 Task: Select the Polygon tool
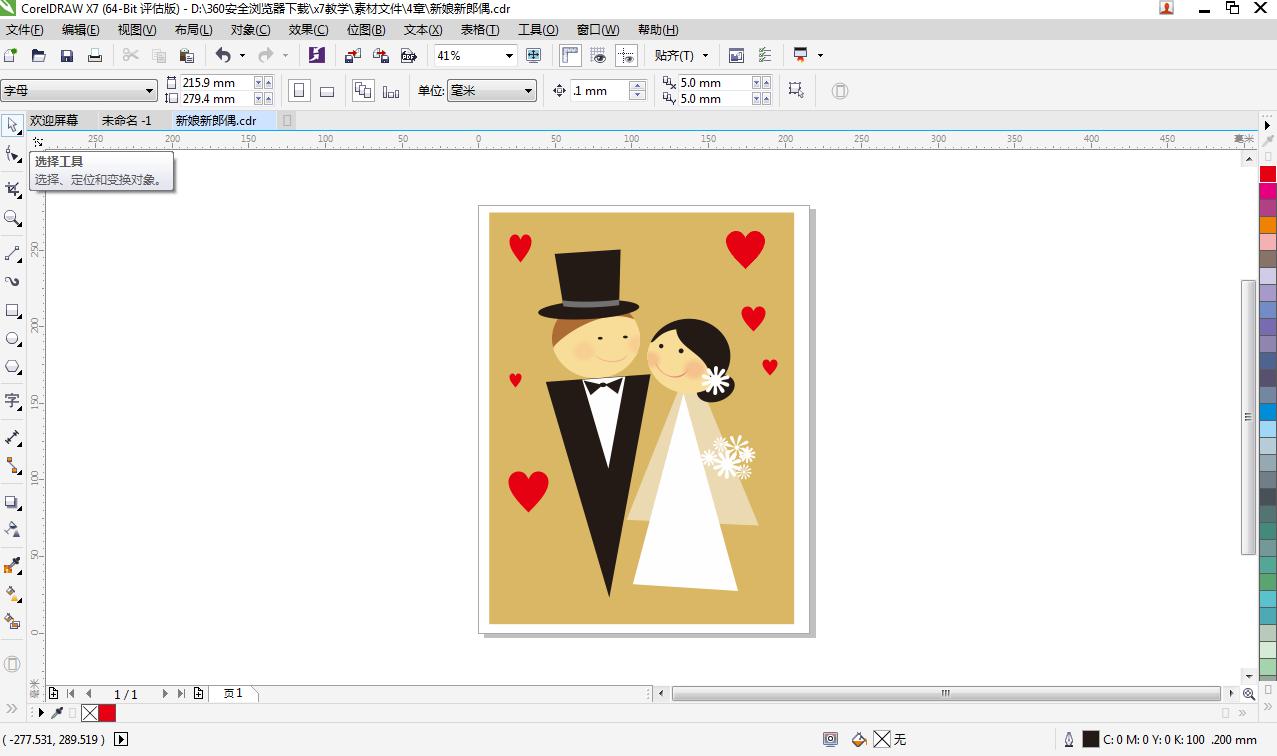12,367
